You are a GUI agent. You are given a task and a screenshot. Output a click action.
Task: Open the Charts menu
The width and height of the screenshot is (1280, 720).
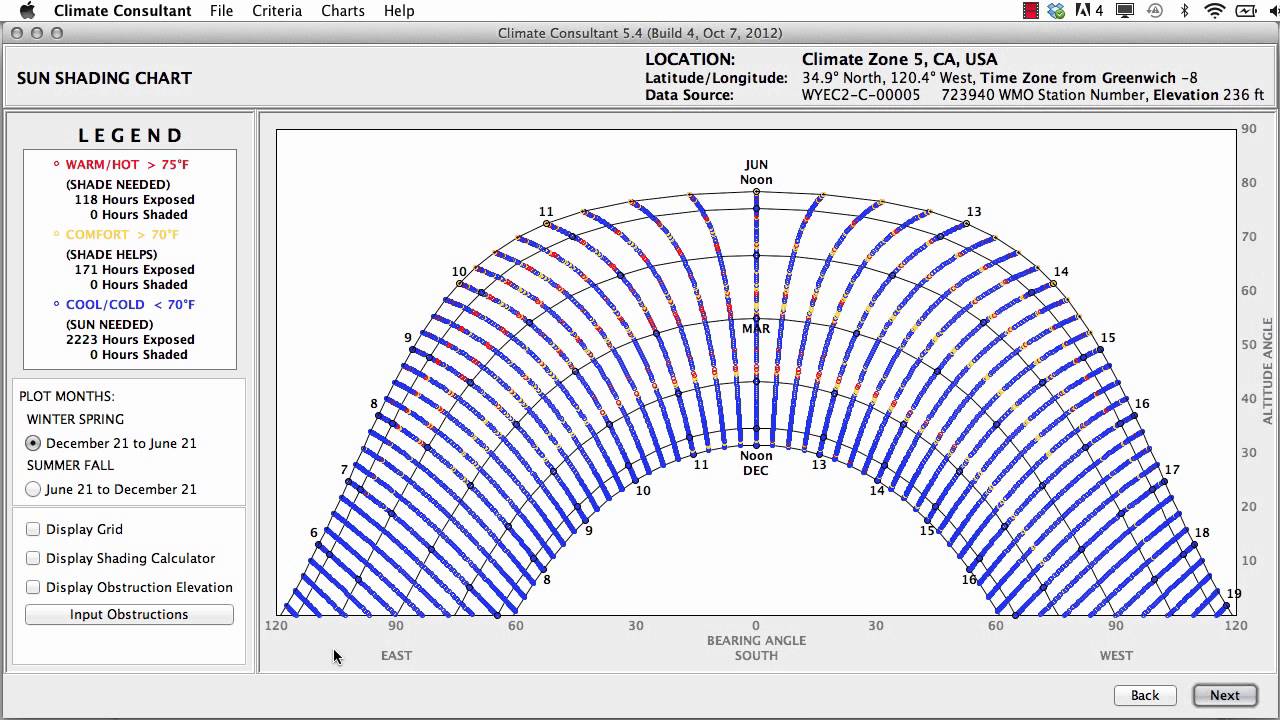pos(343,10)
